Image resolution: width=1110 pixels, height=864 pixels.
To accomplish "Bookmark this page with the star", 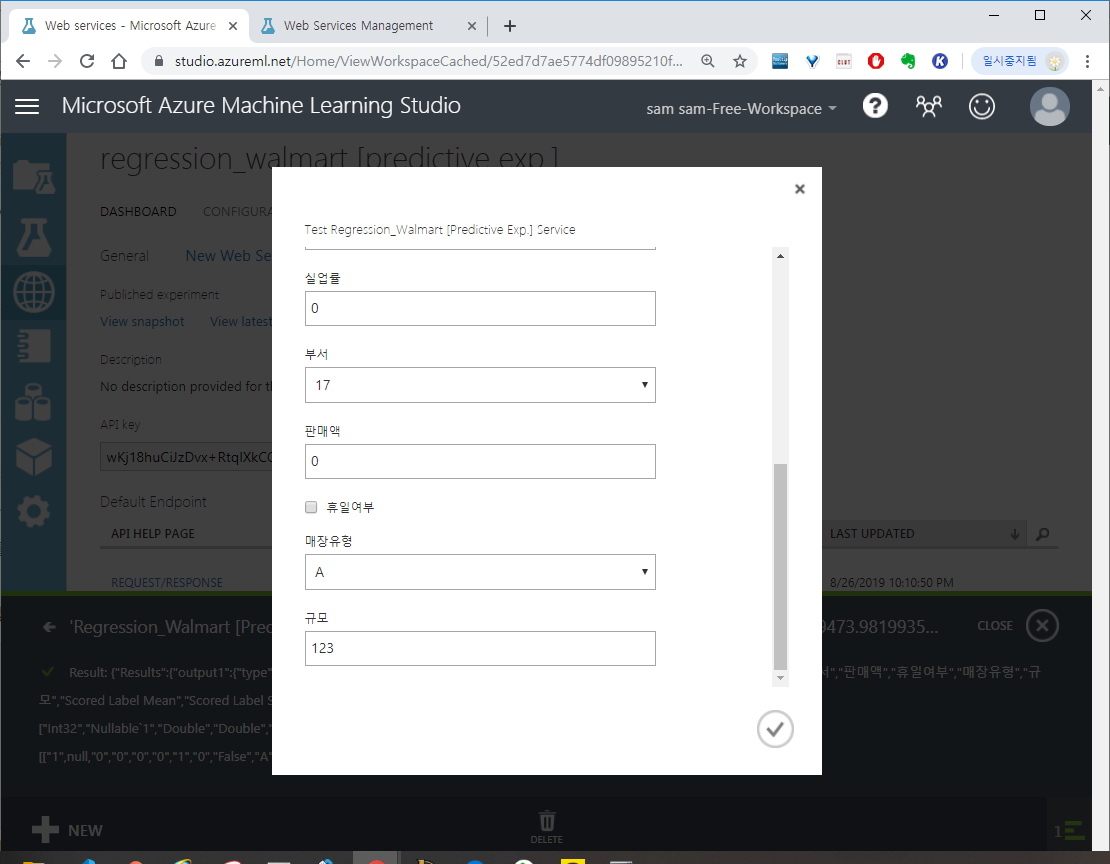I will coord(740,61).
